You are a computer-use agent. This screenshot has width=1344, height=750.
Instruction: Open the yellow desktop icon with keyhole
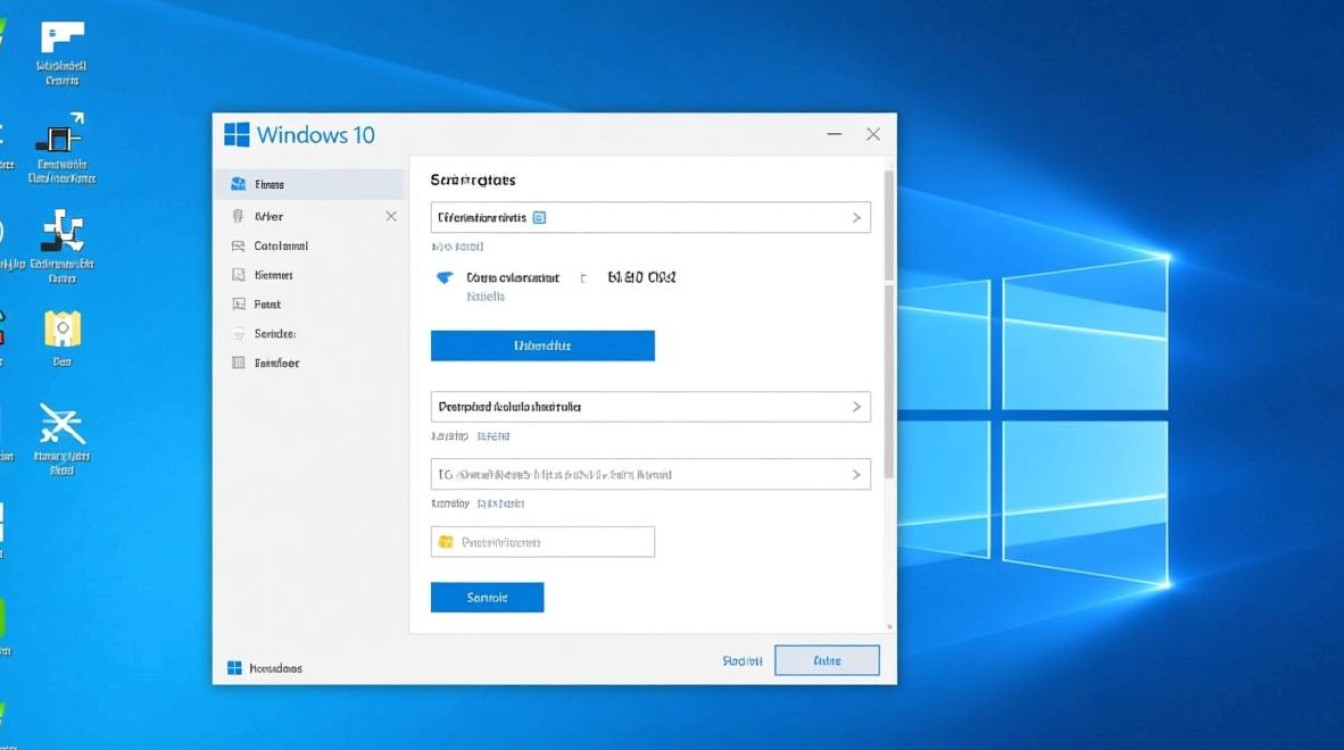click(62, 329)
